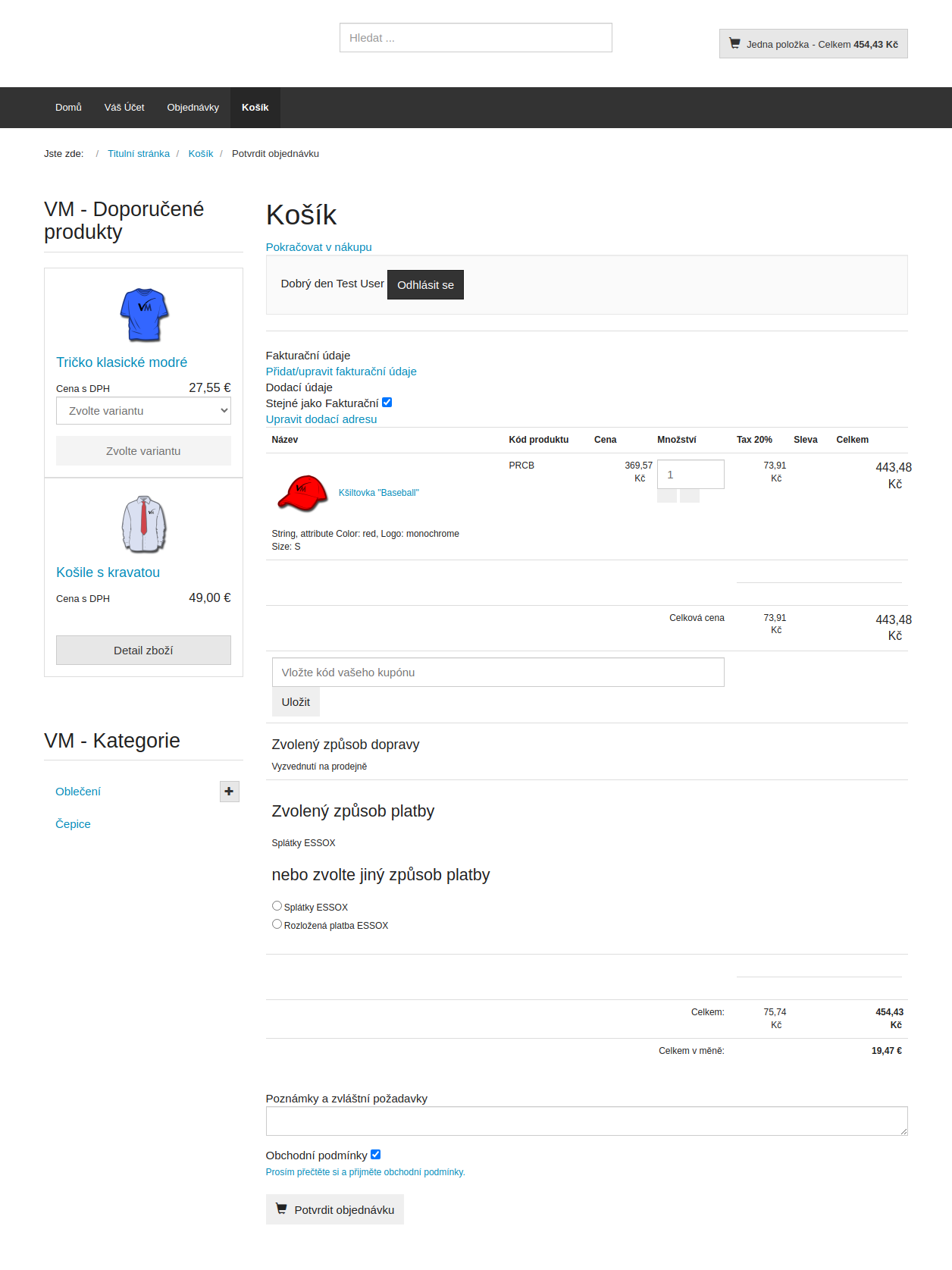Open the shirt with tie product image
This screenshot has height=1270, width=952.
pos(144,524)
